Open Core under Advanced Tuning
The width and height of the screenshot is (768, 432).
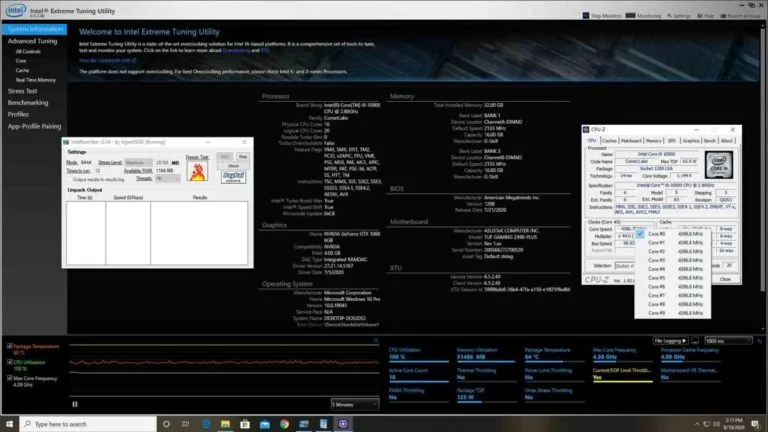click(x=21, y=61)
